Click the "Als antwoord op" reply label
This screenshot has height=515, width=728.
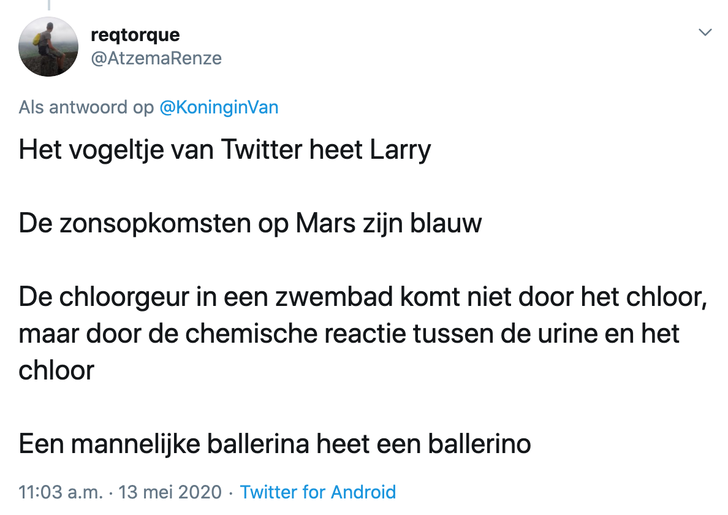click(x=86, y=107)
